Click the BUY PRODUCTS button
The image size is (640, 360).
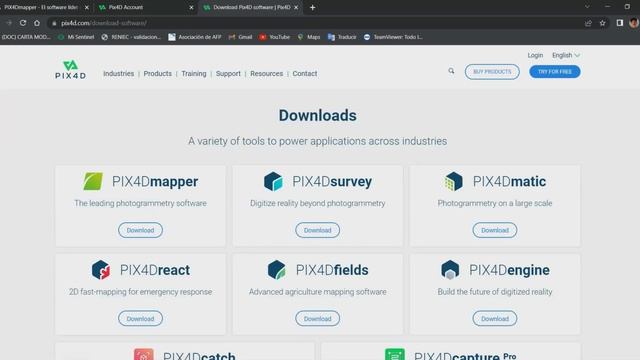492,71
